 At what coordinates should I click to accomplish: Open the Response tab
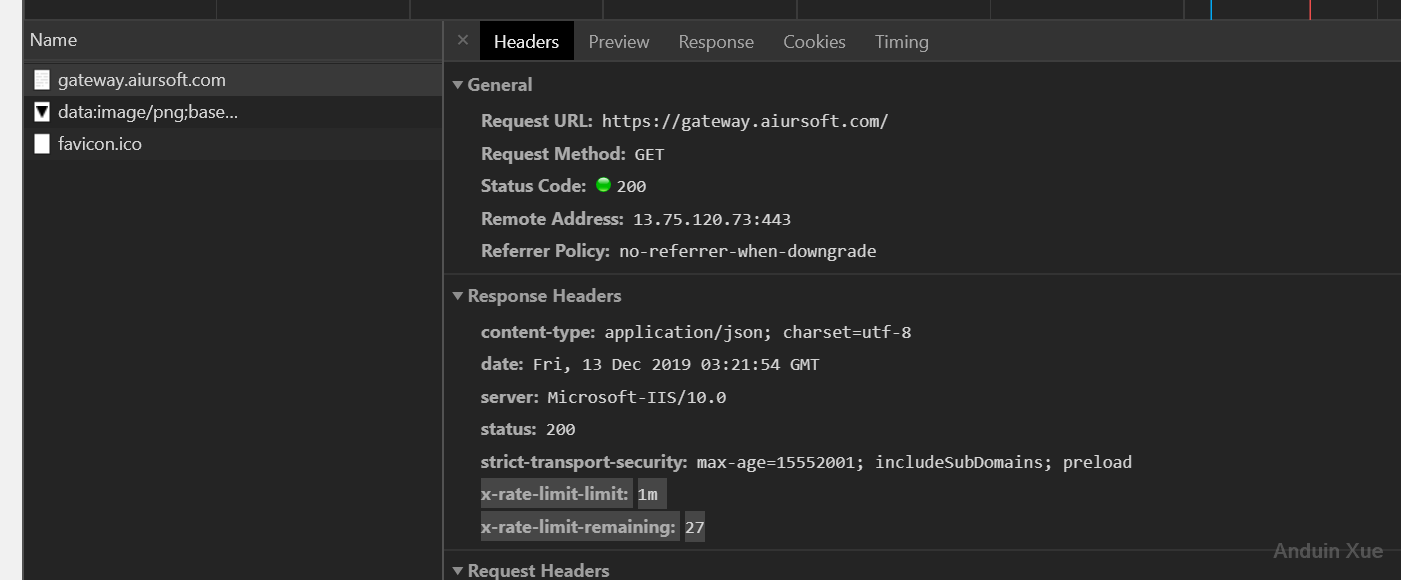(x=716, y=42)
